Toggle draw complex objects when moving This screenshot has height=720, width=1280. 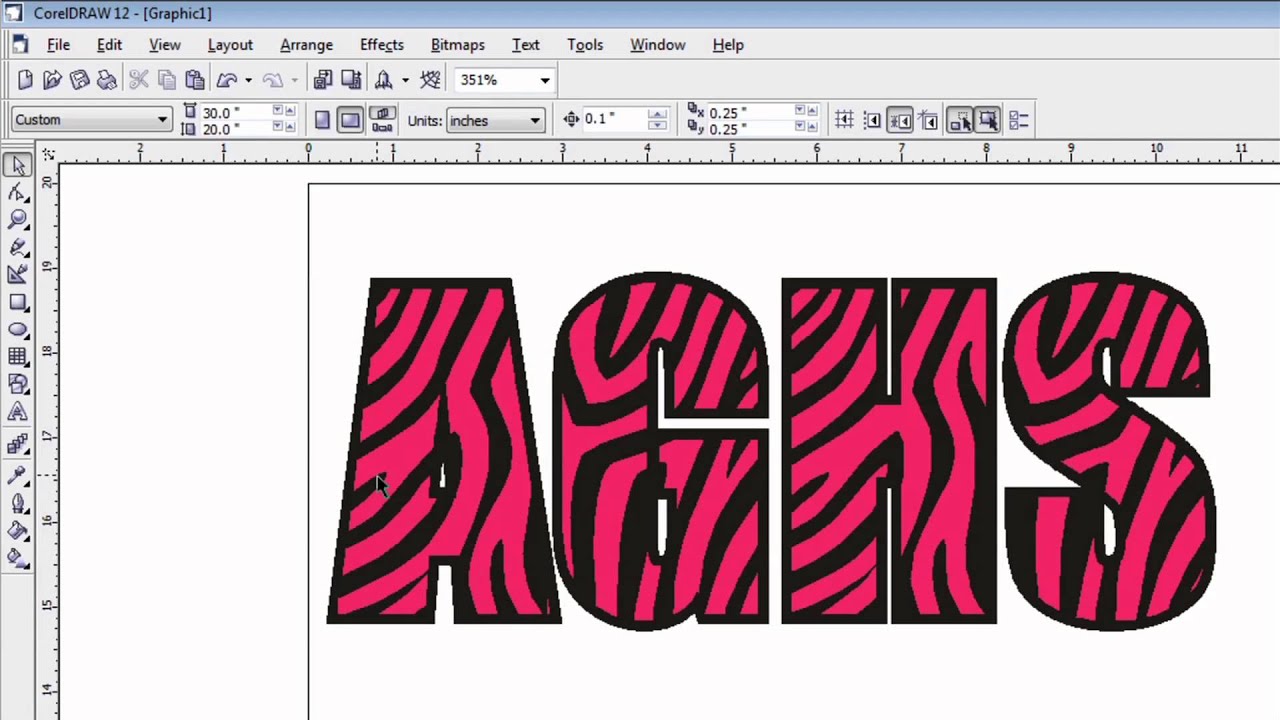960,120
